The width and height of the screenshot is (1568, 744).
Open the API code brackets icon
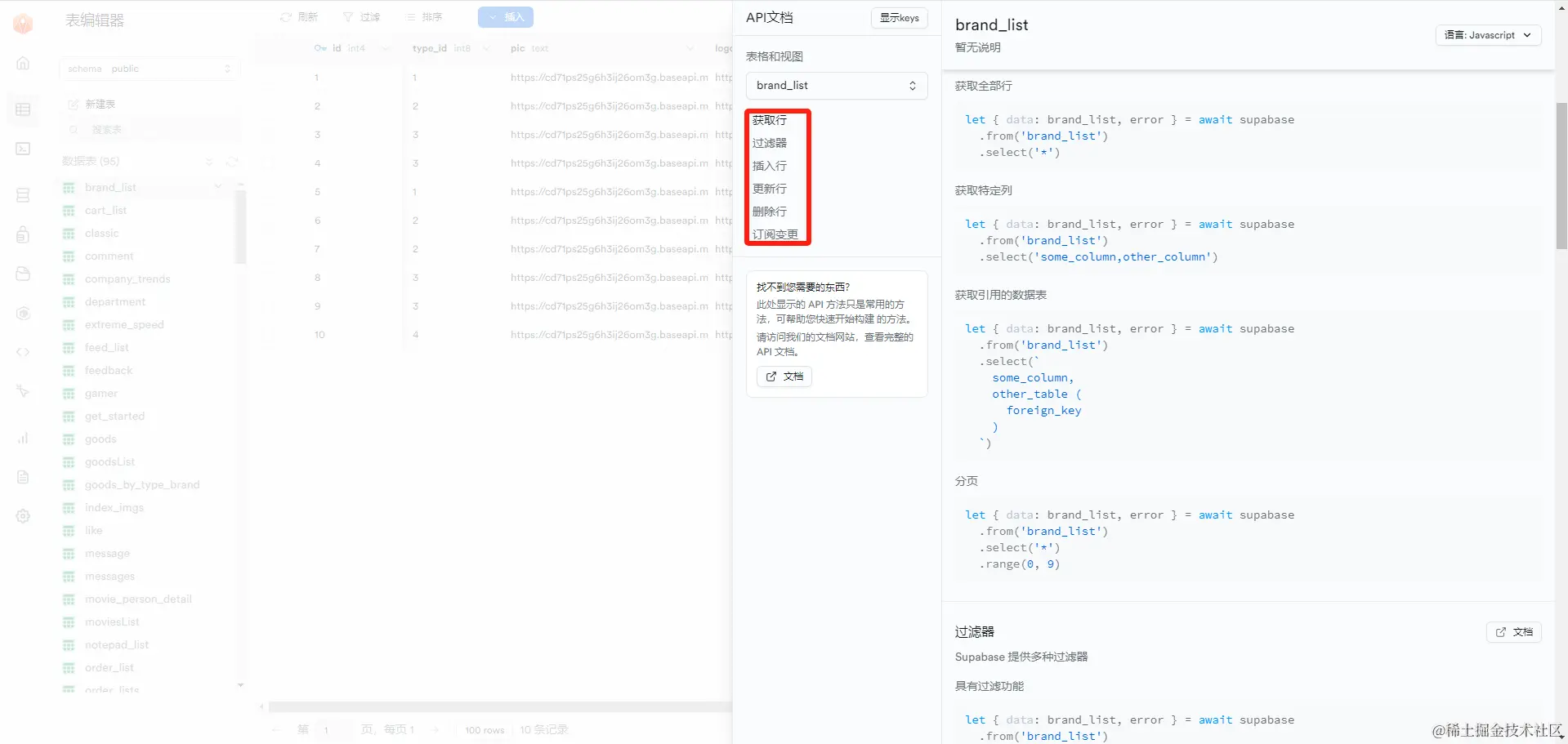click(23, 352)
